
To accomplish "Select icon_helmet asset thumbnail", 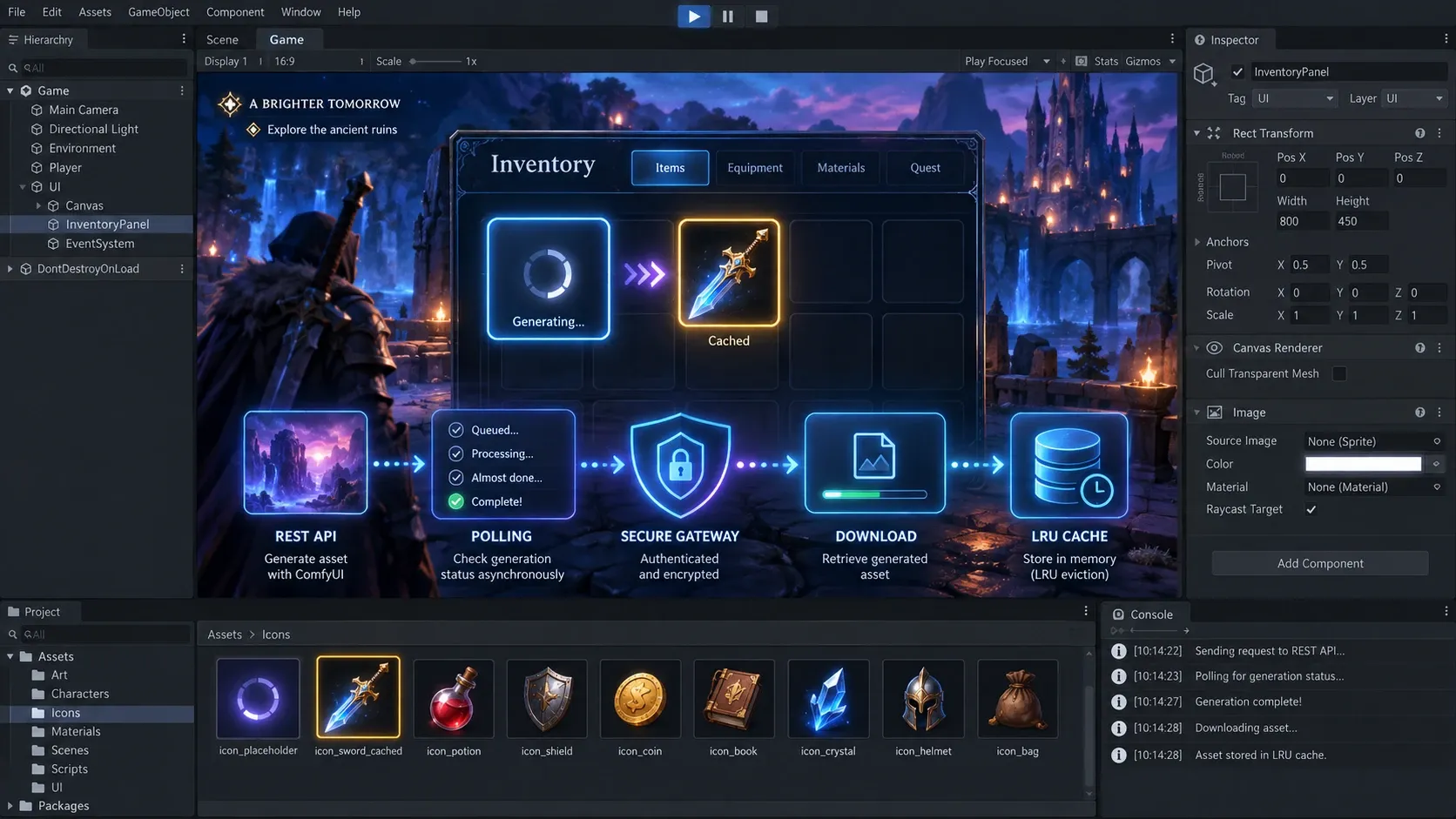I will tap(923, 698).
